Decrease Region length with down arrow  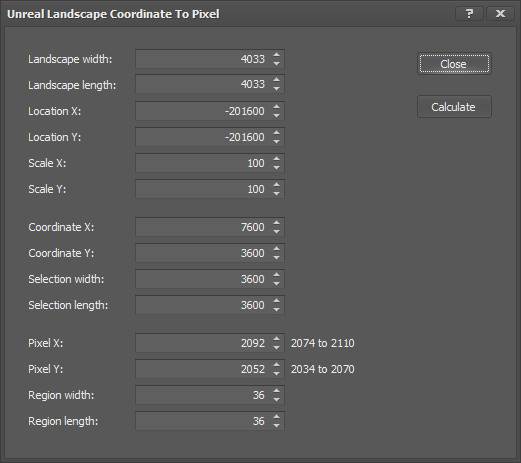click(x=276, y=425)
